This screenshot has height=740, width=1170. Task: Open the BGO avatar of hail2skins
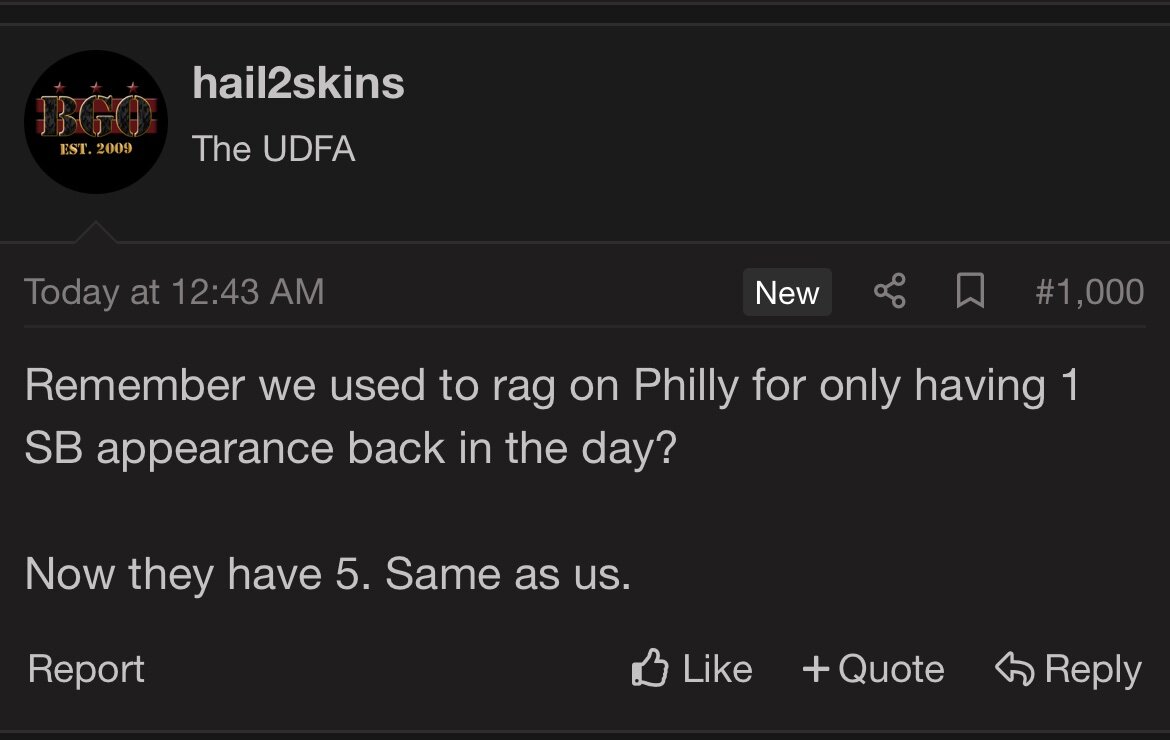[96, 122]
